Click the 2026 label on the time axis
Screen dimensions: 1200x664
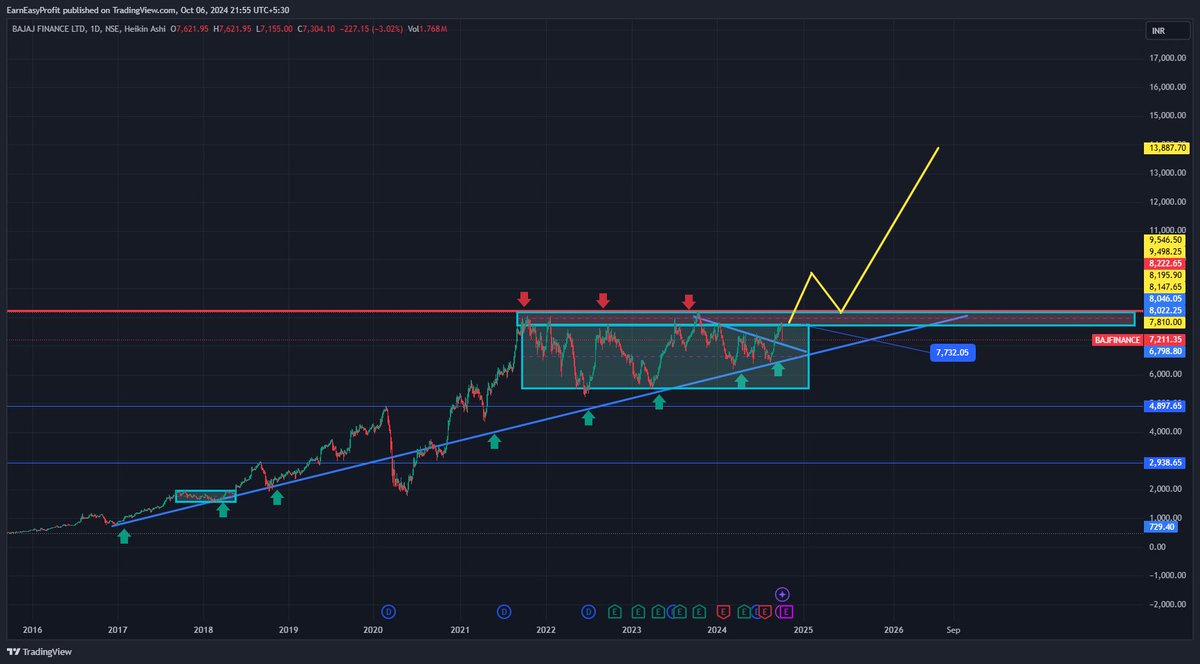[x=894, y=630]
